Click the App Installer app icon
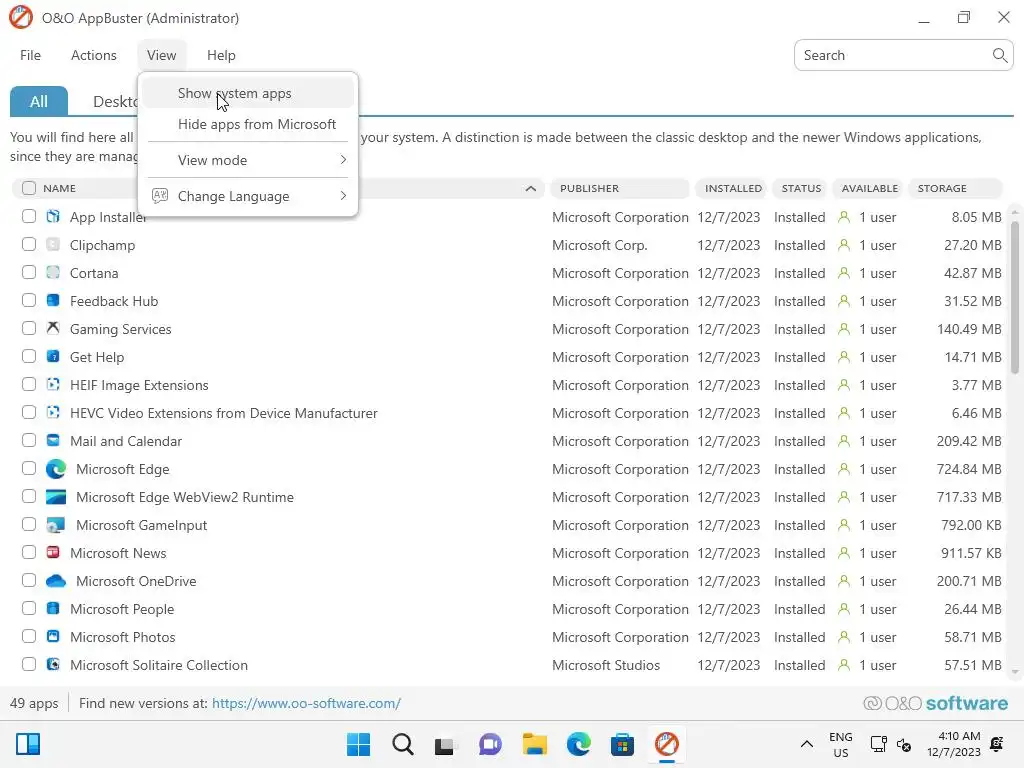1024x768 pixels. point(53,216)
